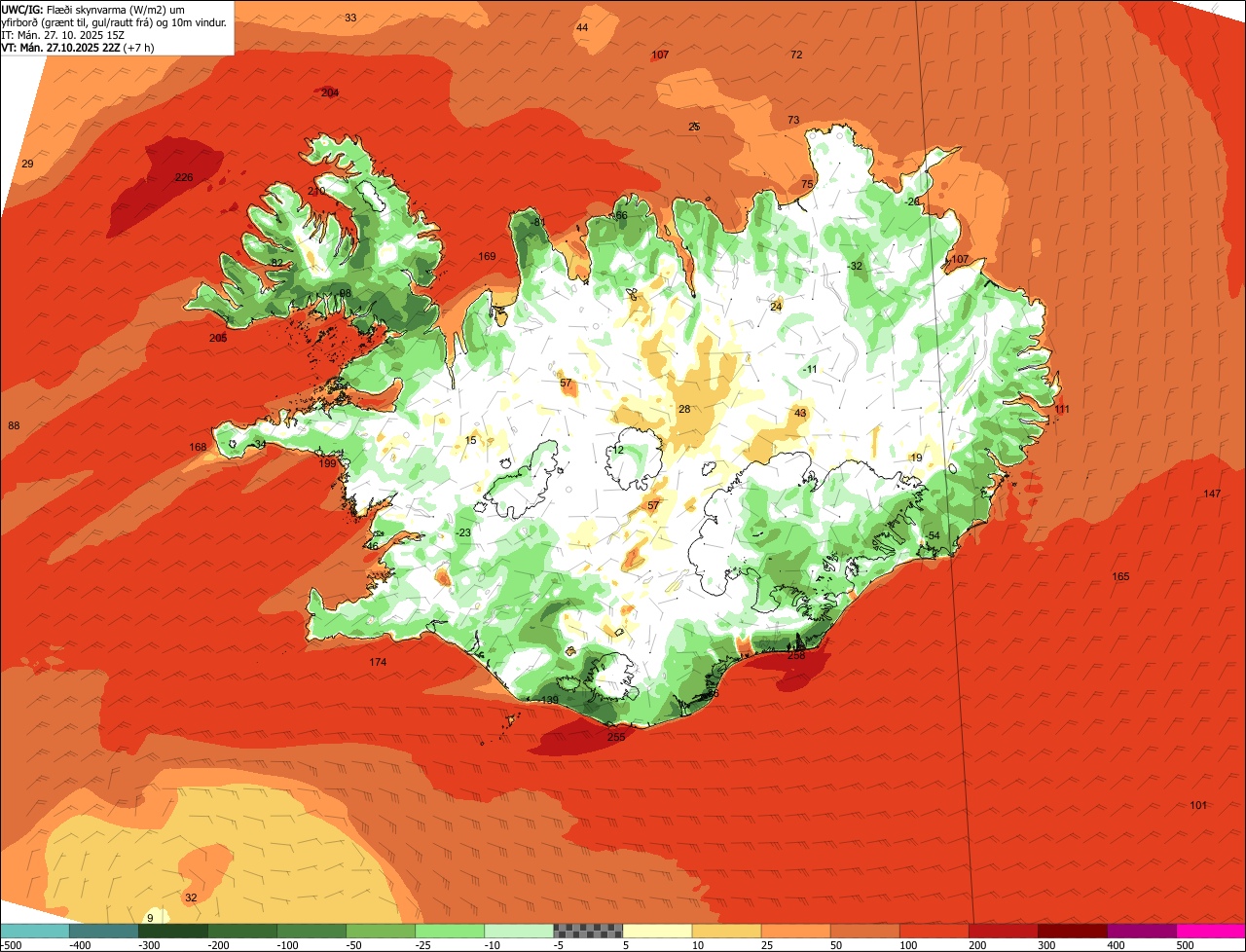Click the flux value 226 in the dark red patch

tap(184, 177)
